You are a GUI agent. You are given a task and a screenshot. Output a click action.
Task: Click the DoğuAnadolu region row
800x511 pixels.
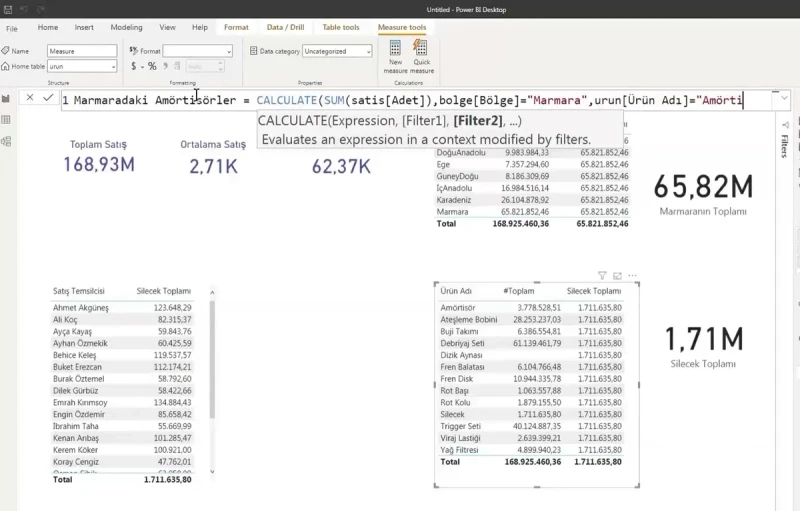[532, 152]
